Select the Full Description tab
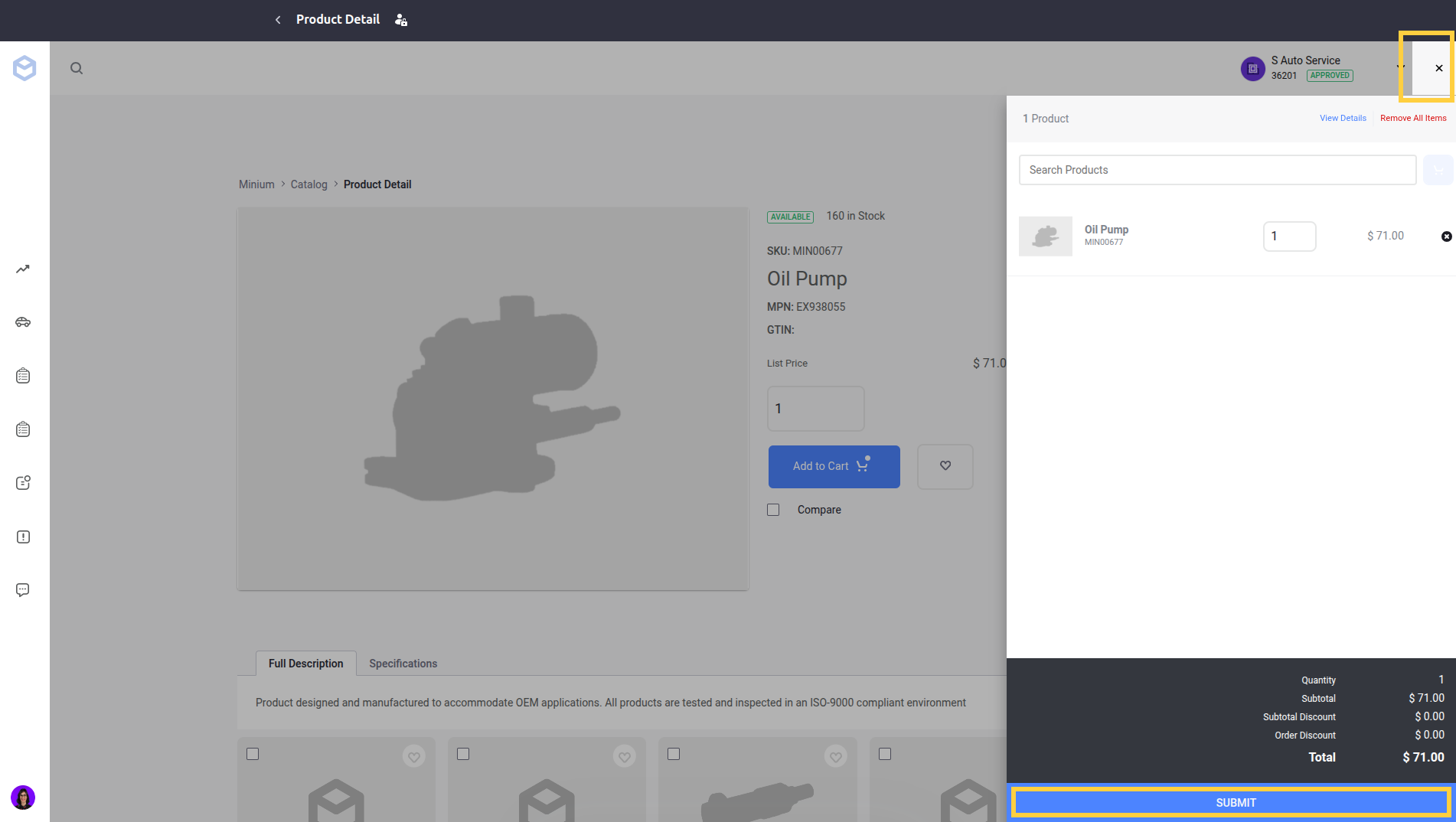The height and width of the screenshot is (822, 1456). coord(305,663)
